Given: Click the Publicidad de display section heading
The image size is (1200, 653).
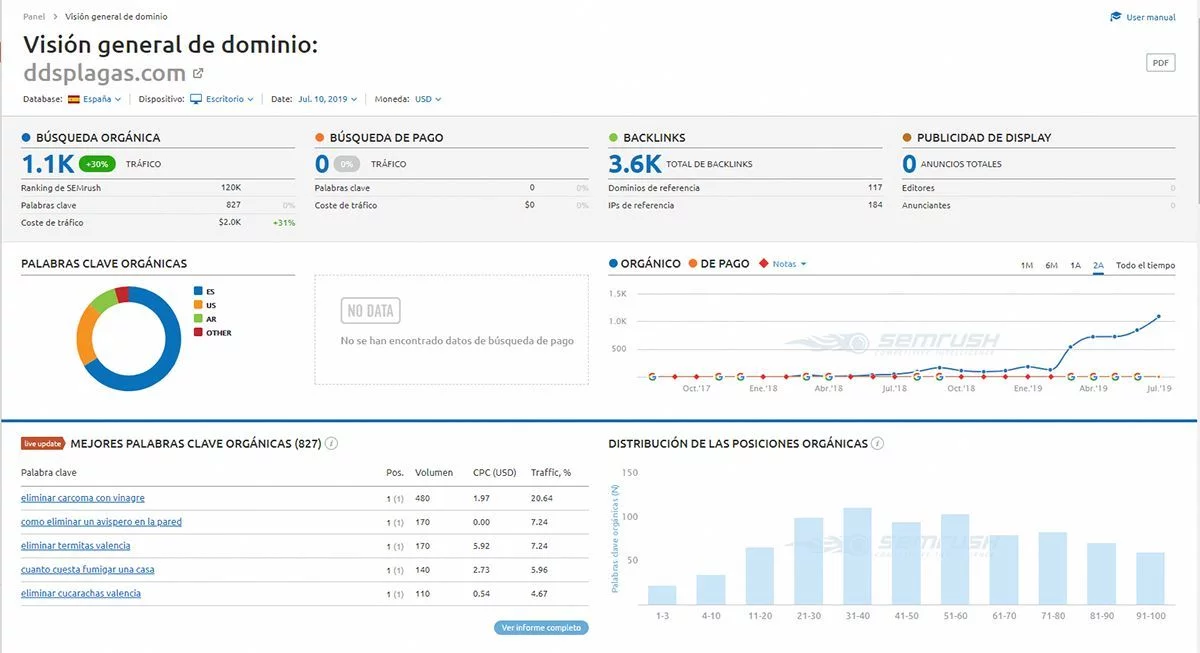Looking at the screenshot, I should (x=984, y=138).
